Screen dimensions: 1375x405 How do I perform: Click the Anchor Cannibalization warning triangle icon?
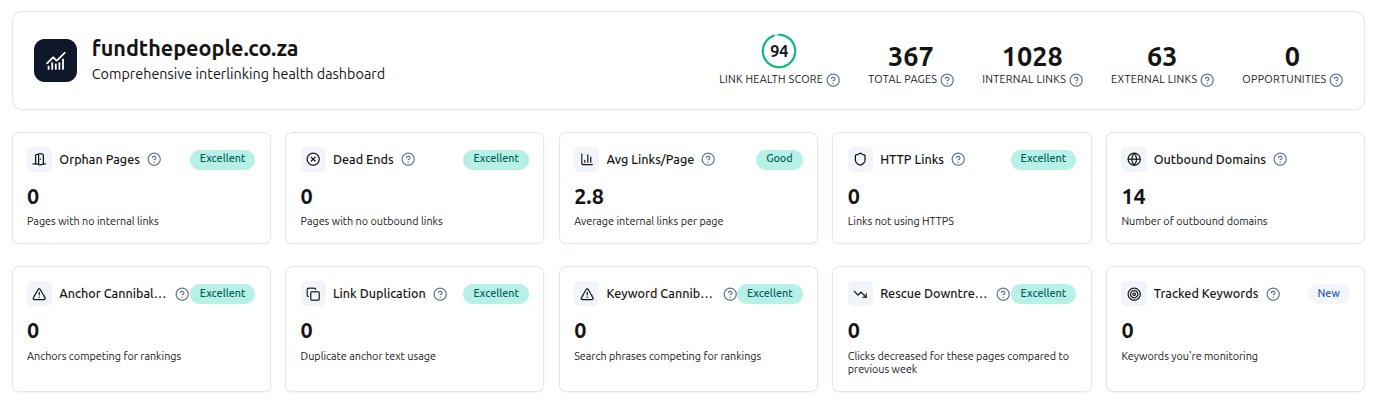point(39,294)
